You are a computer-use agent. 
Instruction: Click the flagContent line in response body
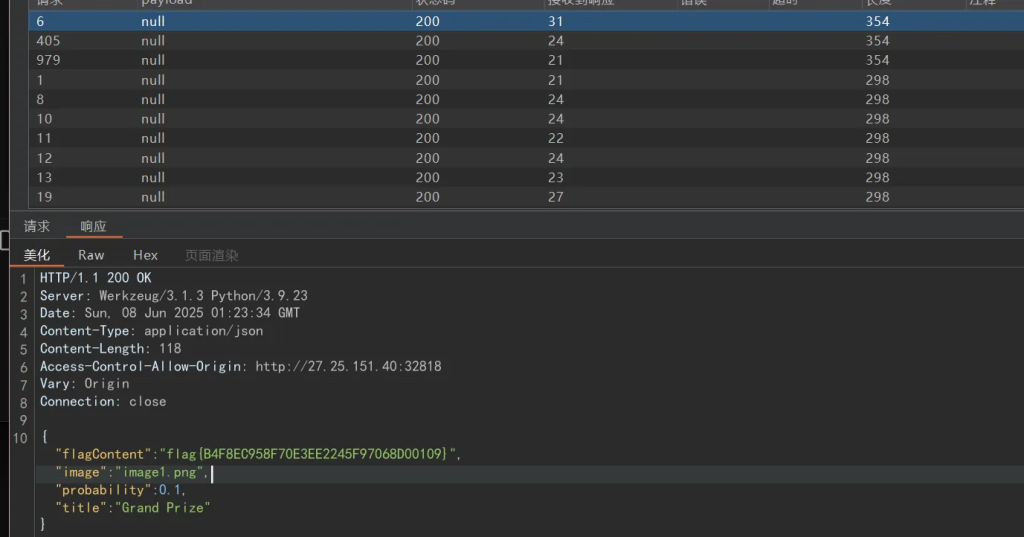[x=258, y=453]
